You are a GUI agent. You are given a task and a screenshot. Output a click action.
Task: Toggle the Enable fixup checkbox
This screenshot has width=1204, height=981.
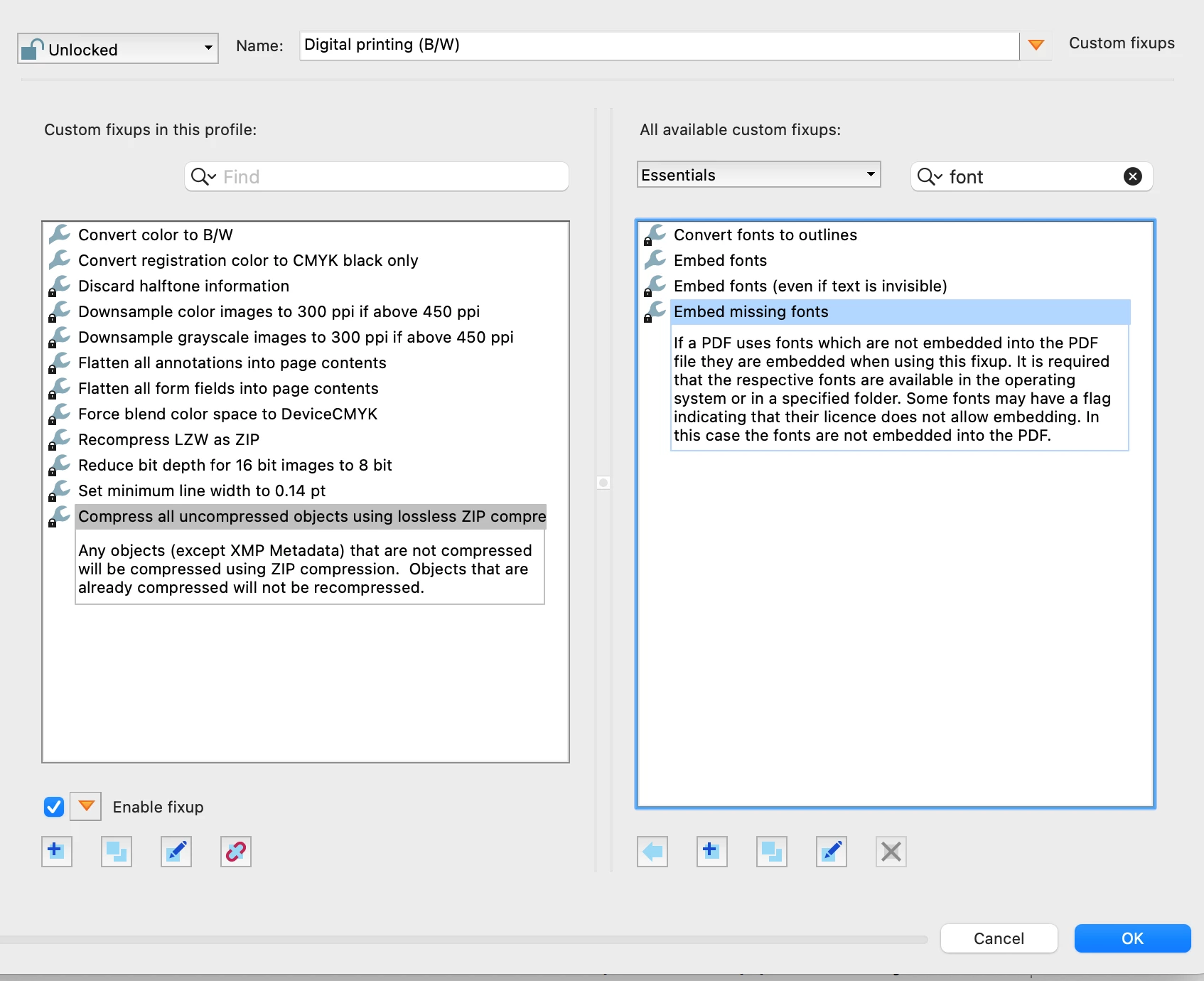click(x=54, y=807)
